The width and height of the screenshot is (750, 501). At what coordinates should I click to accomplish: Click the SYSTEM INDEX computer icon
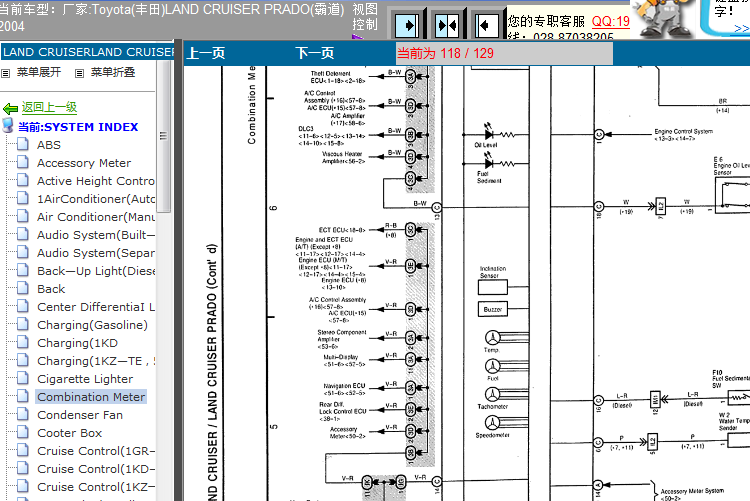8,125
